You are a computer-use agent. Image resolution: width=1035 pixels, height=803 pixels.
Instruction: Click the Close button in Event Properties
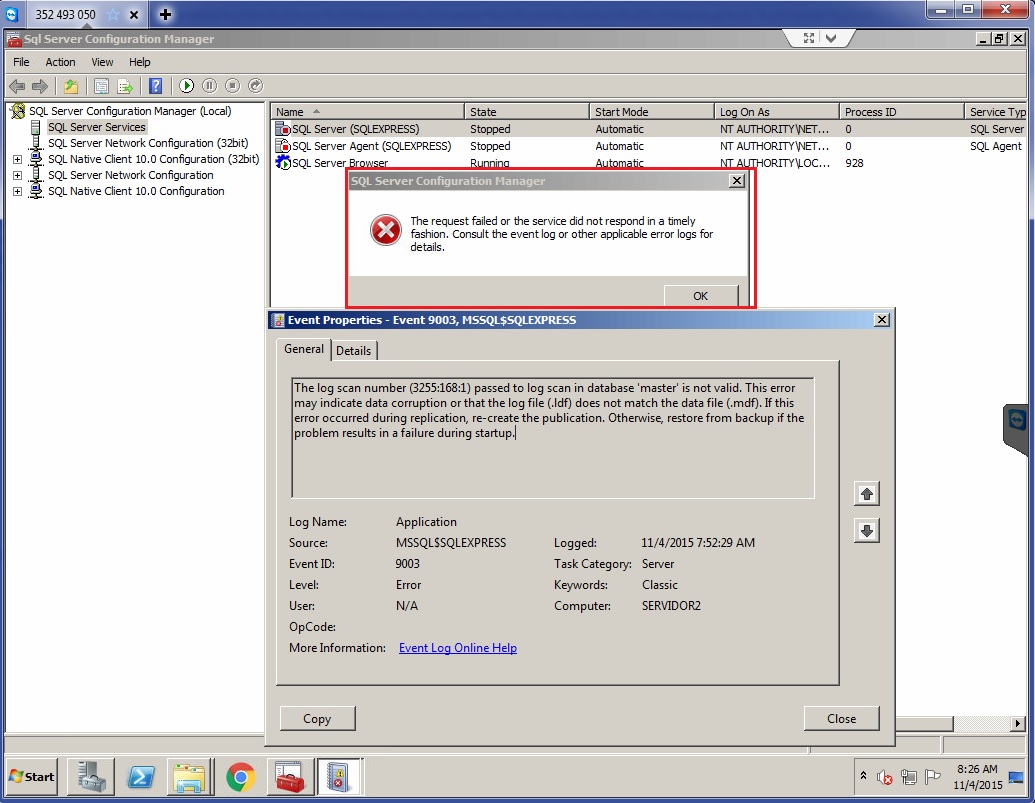[841, 719]
